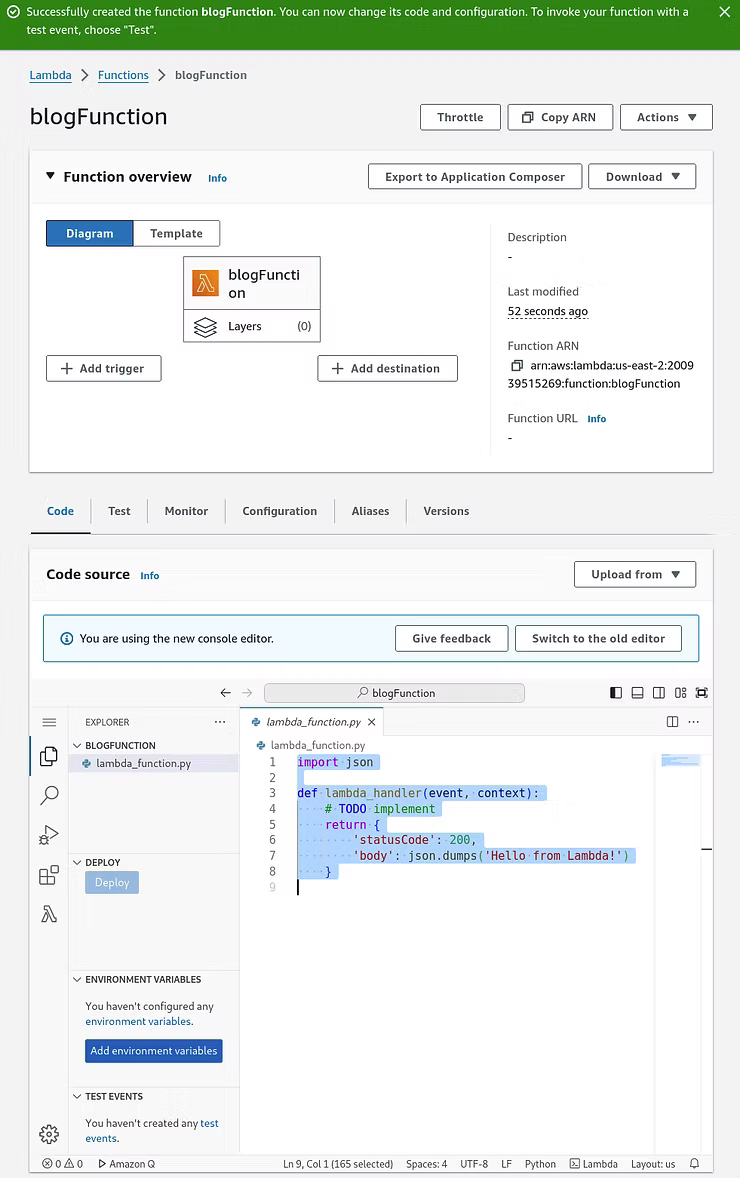Click Export to Application Composer
The image size is (740, 1178).
tap(475, 177)
